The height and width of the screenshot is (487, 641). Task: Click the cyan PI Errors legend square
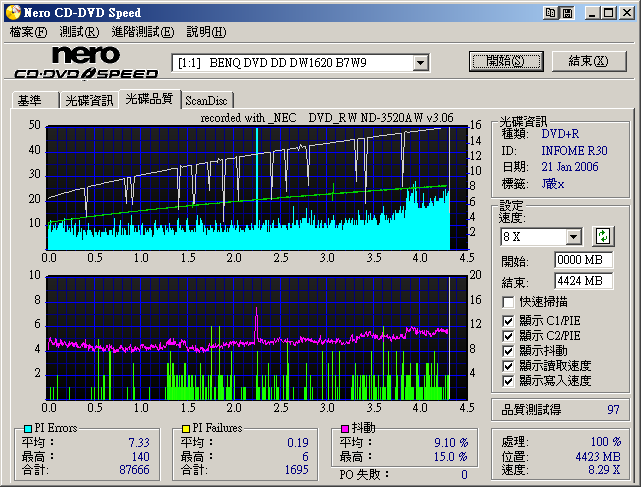28,429
